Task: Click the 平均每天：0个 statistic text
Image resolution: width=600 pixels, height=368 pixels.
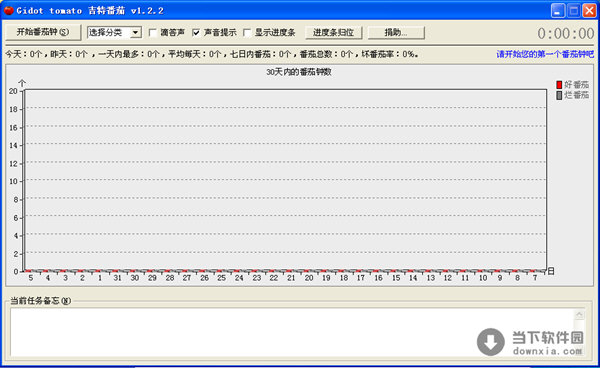Action: pyautogui.click(x=194, y=54)
